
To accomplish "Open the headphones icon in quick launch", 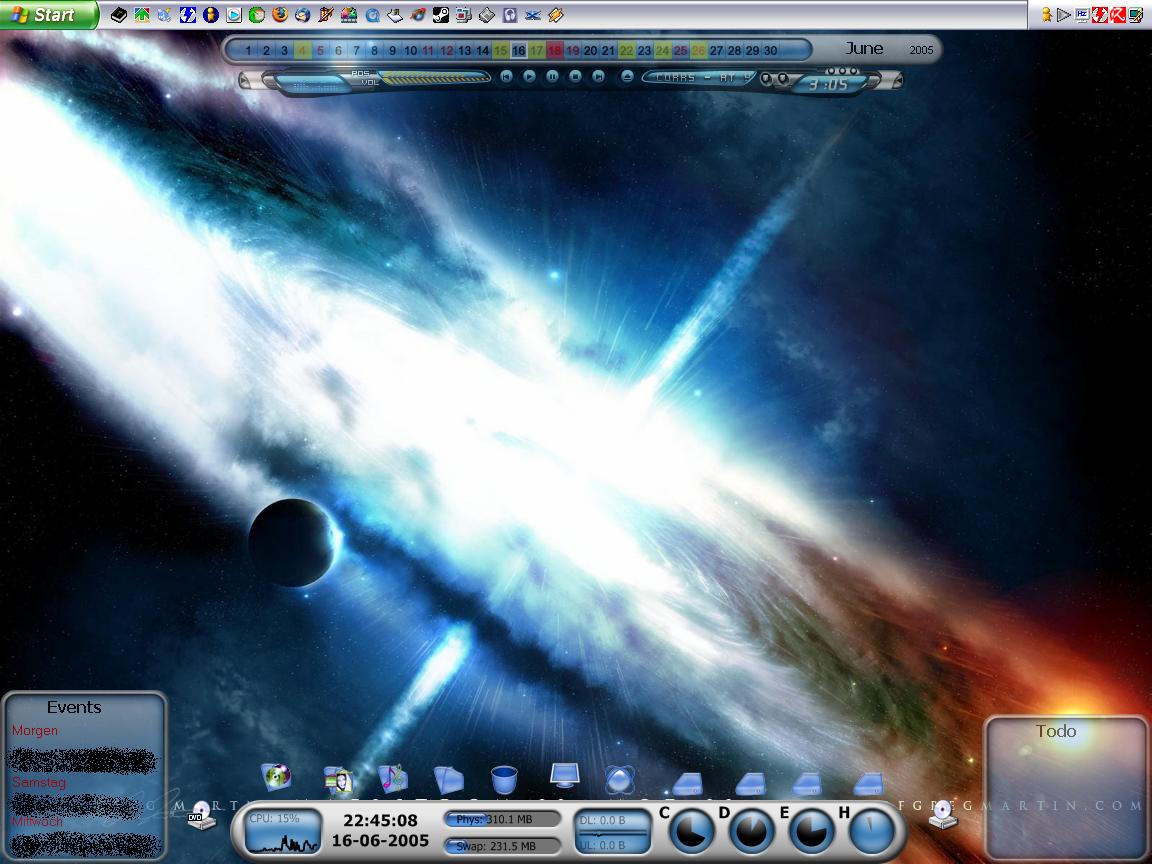I will pos(510,15).
